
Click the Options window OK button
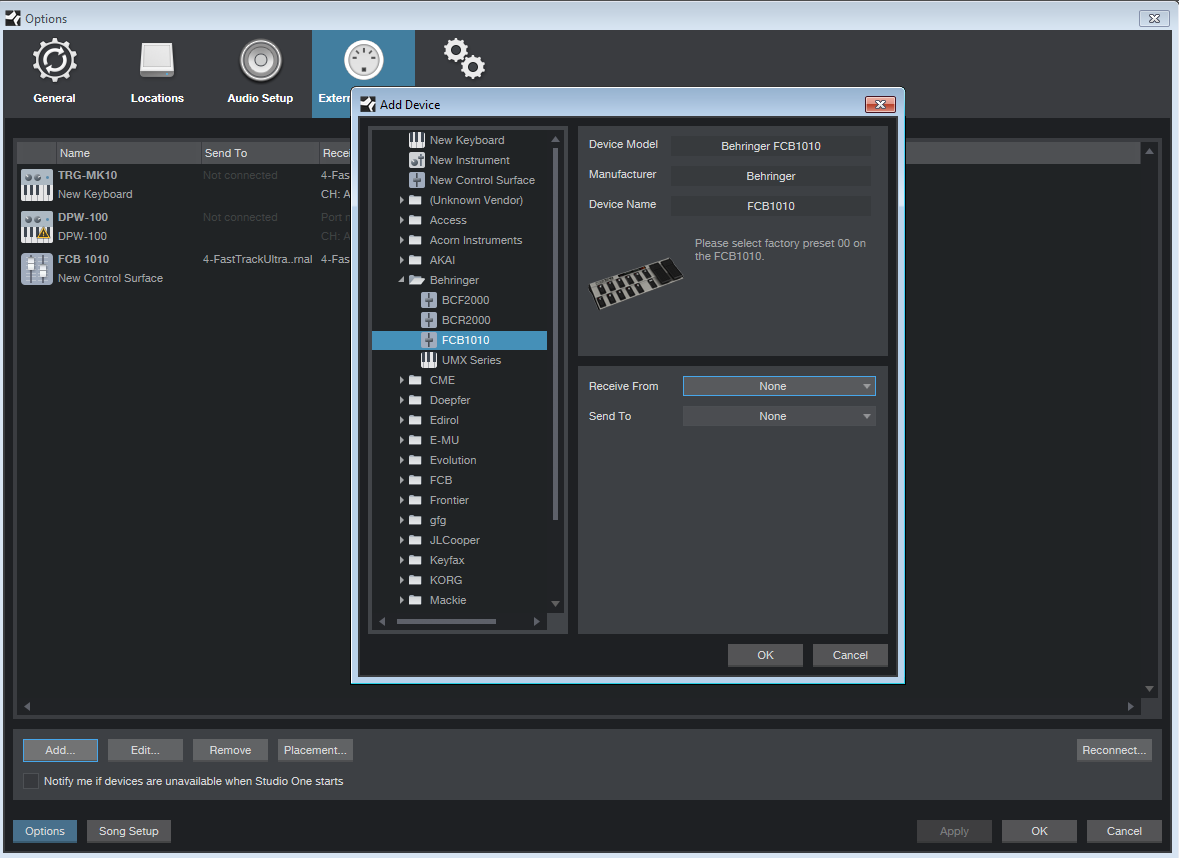coord(1039,831)
